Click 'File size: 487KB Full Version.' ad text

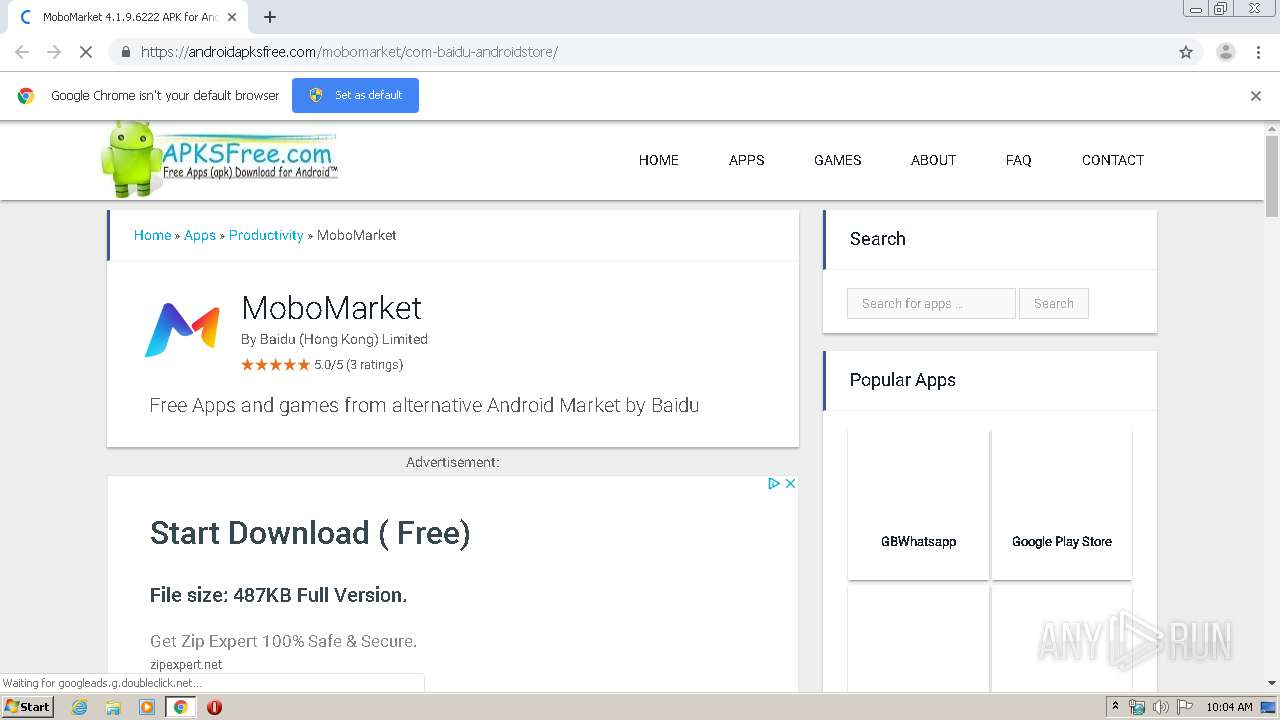pos(278,596)
